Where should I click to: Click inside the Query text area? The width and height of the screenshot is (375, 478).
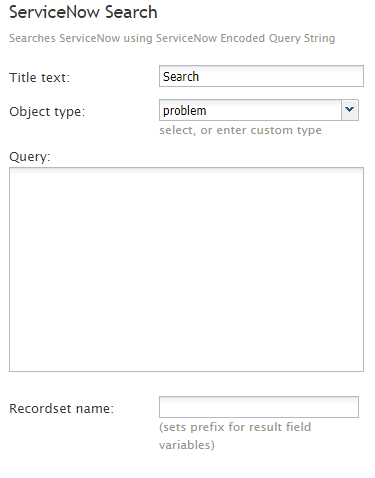click(x=186, y=269)
